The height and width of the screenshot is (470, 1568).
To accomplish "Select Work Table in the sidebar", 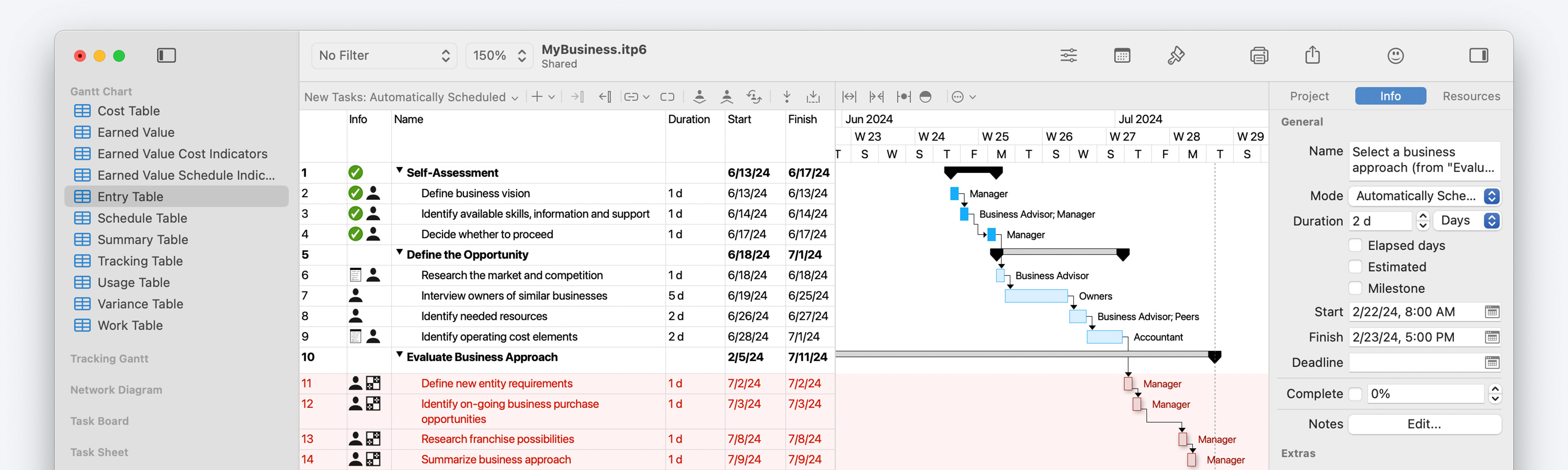I will pos(176,325).
